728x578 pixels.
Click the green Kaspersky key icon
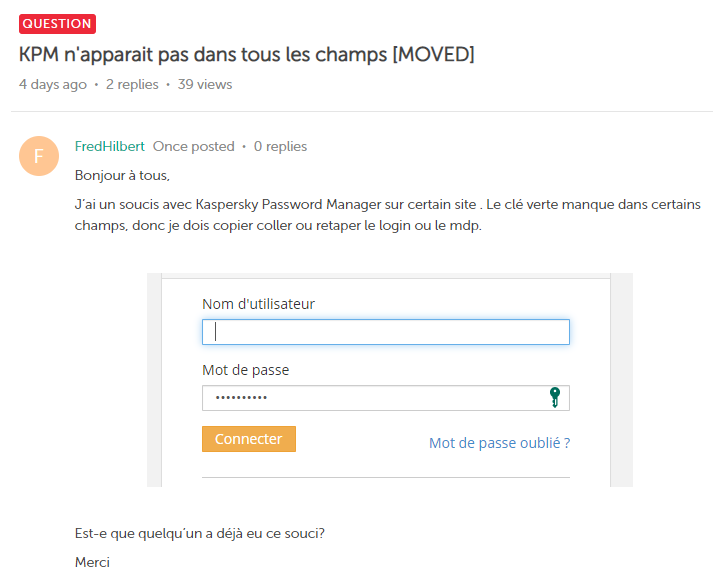[555, 398]
